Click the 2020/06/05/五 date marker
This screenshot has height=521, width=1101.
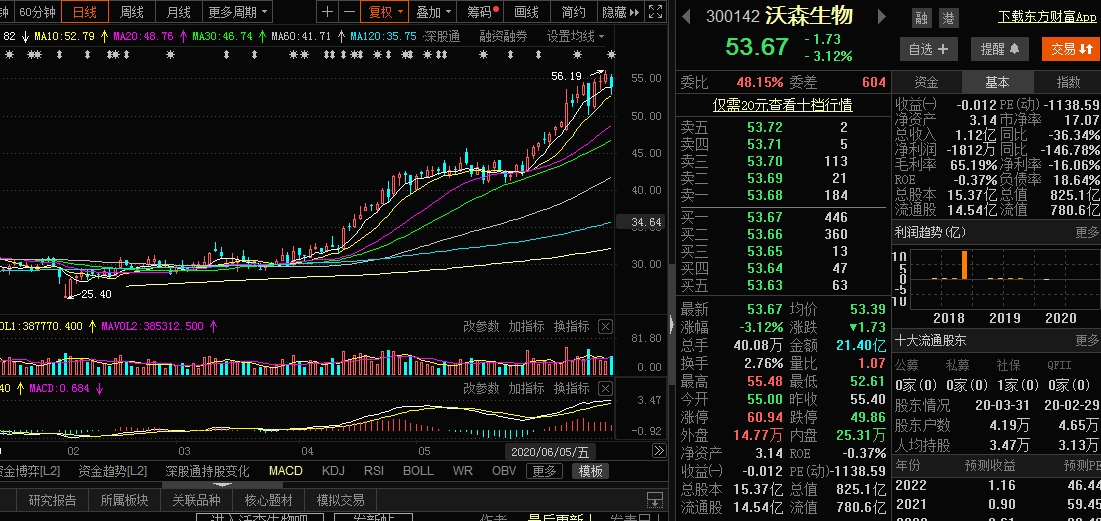[x=550, y=451]
